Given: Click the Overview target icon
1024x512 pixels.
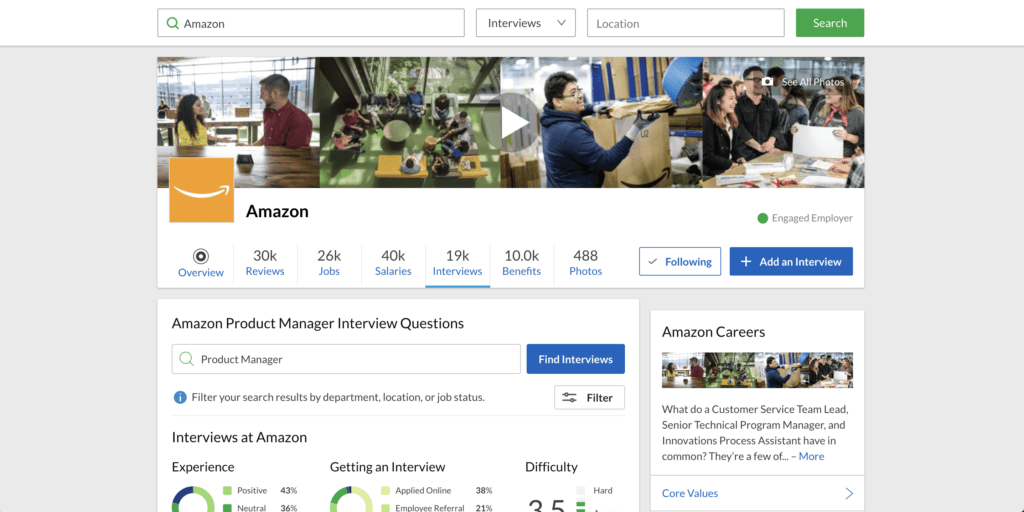Looking at the screenshot, I should pos(200,256).
